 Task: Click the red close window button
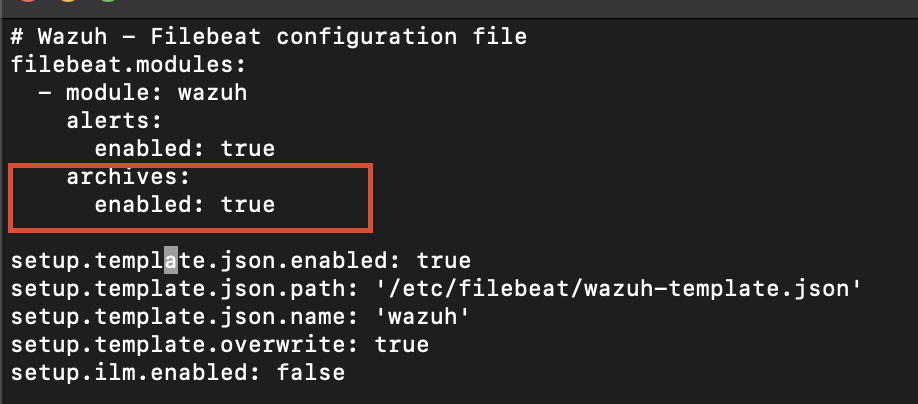point(28,1)
